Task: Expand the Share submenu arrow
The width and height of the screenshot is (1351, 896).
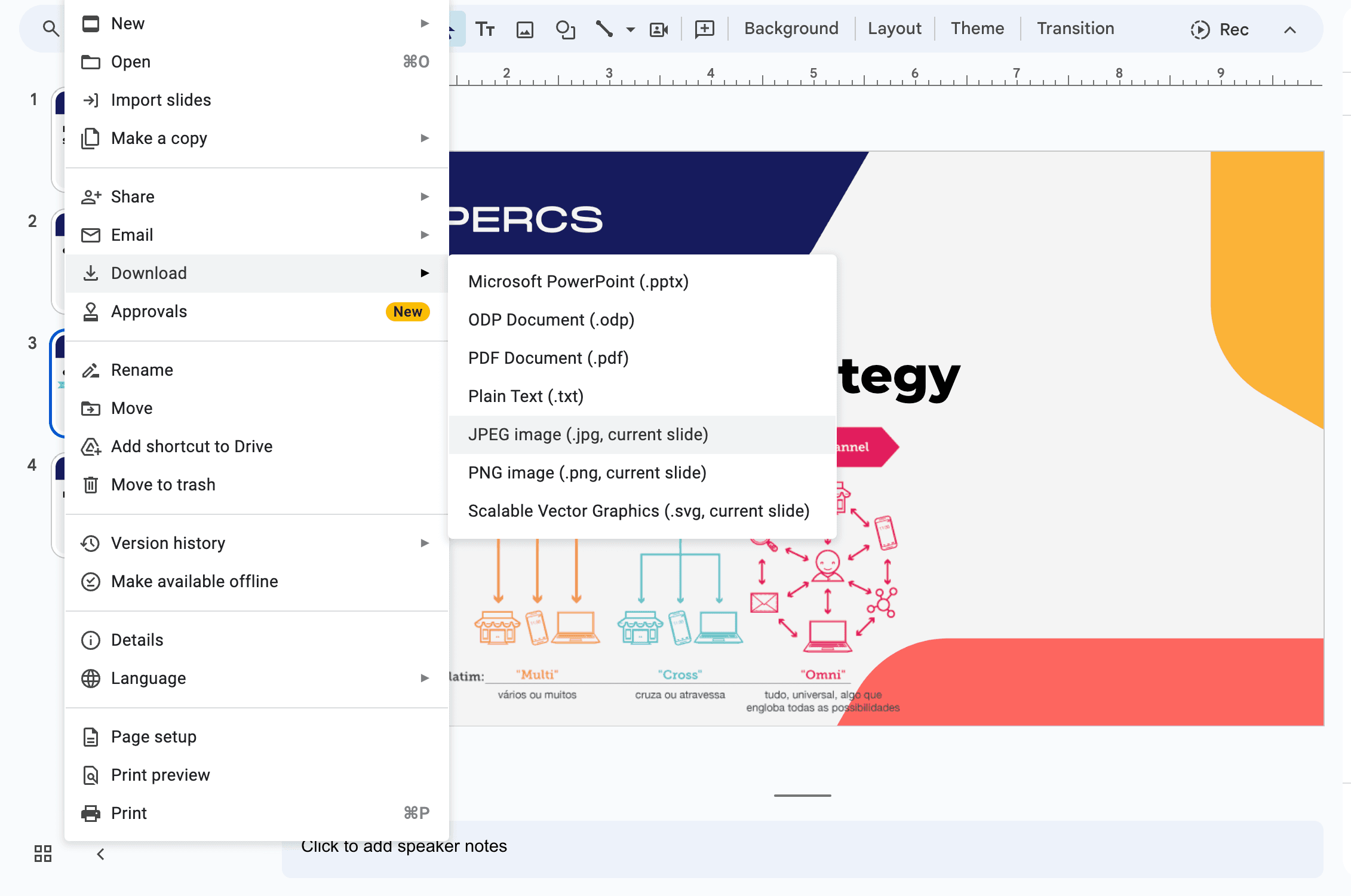Action: [425, 197]
